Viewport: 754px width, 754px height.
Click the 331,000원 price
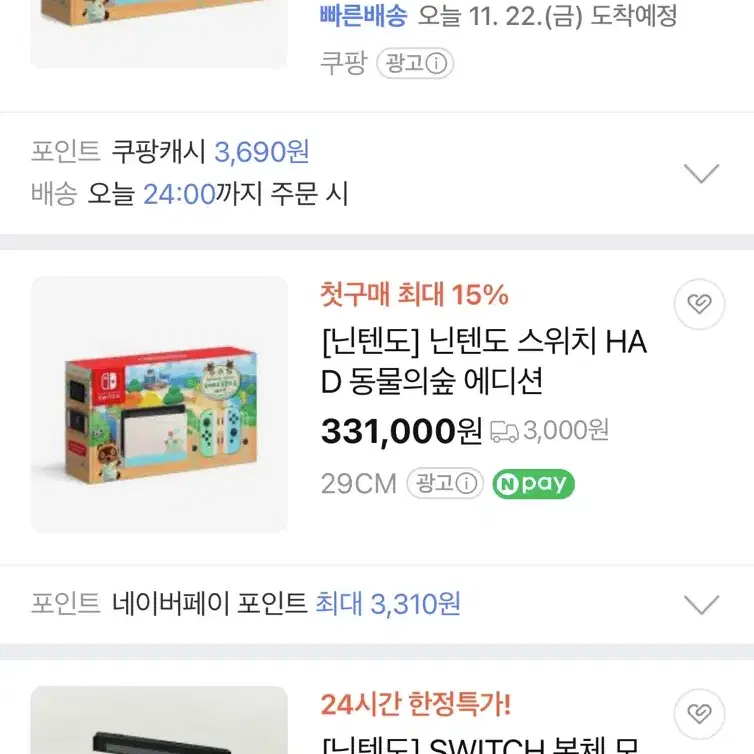coord(401,431)
